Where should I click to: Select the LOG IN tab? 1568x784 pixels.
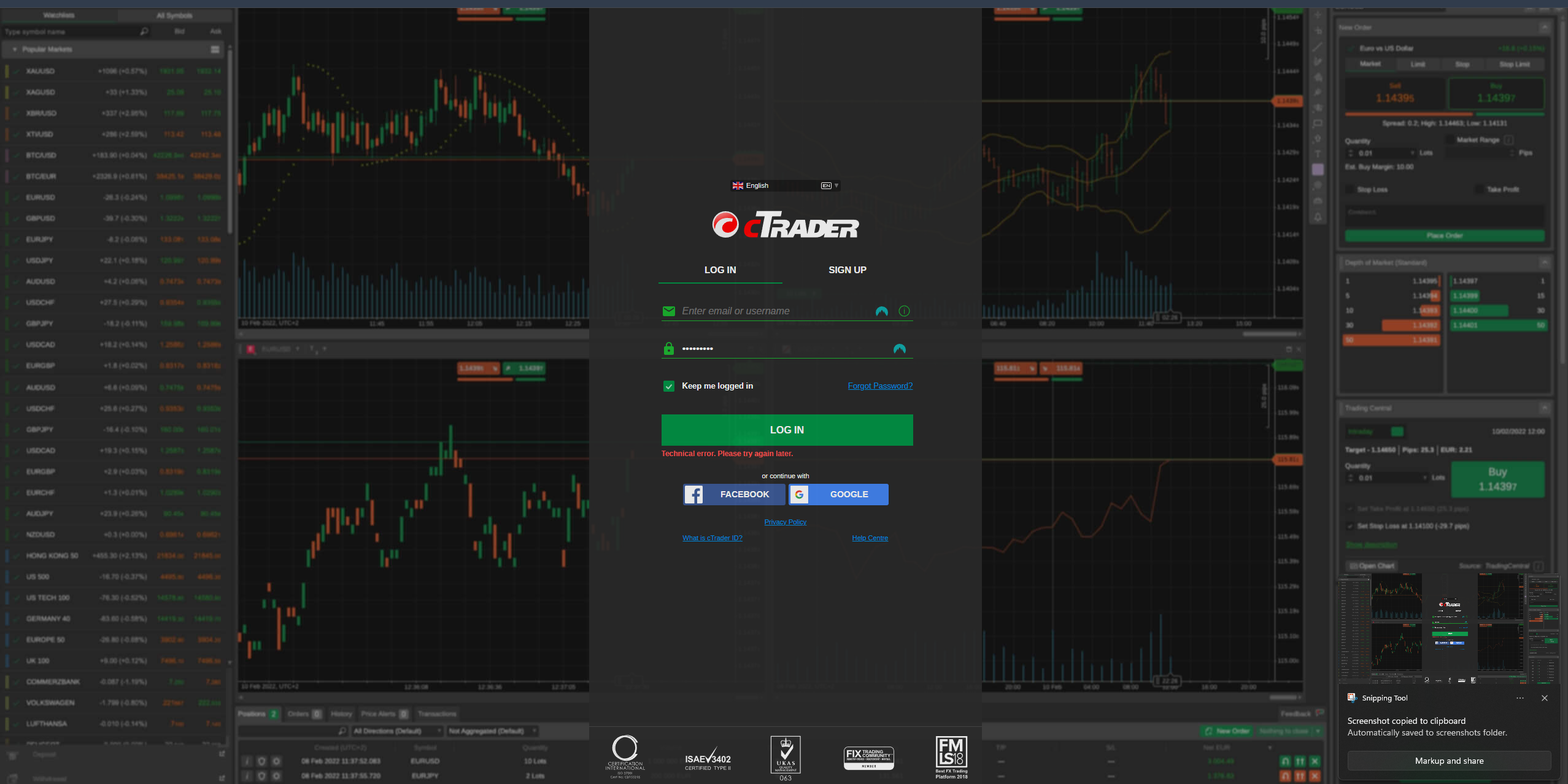(720, 270)
